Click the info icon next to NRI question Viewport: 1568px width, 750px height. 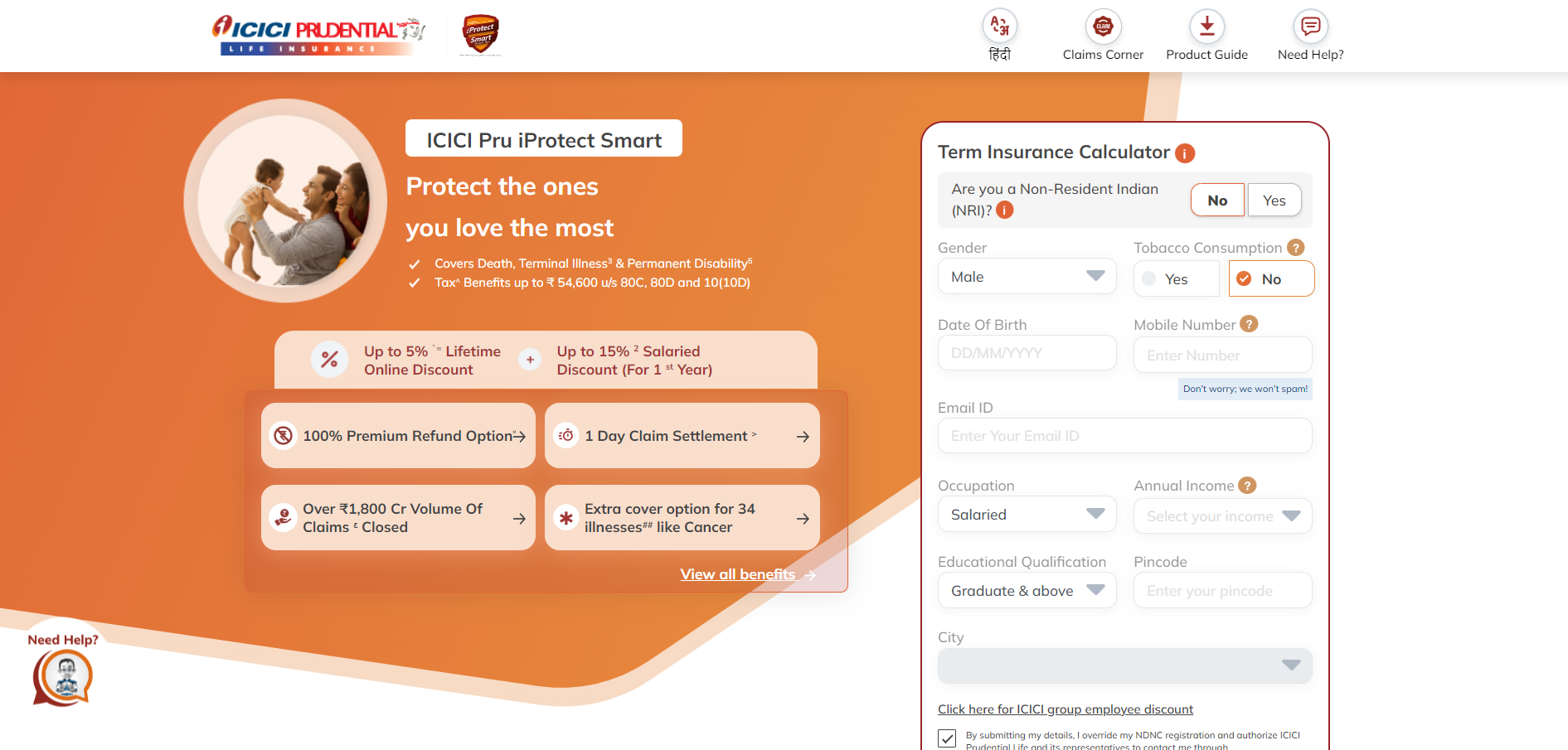(x=1004, y=210)
